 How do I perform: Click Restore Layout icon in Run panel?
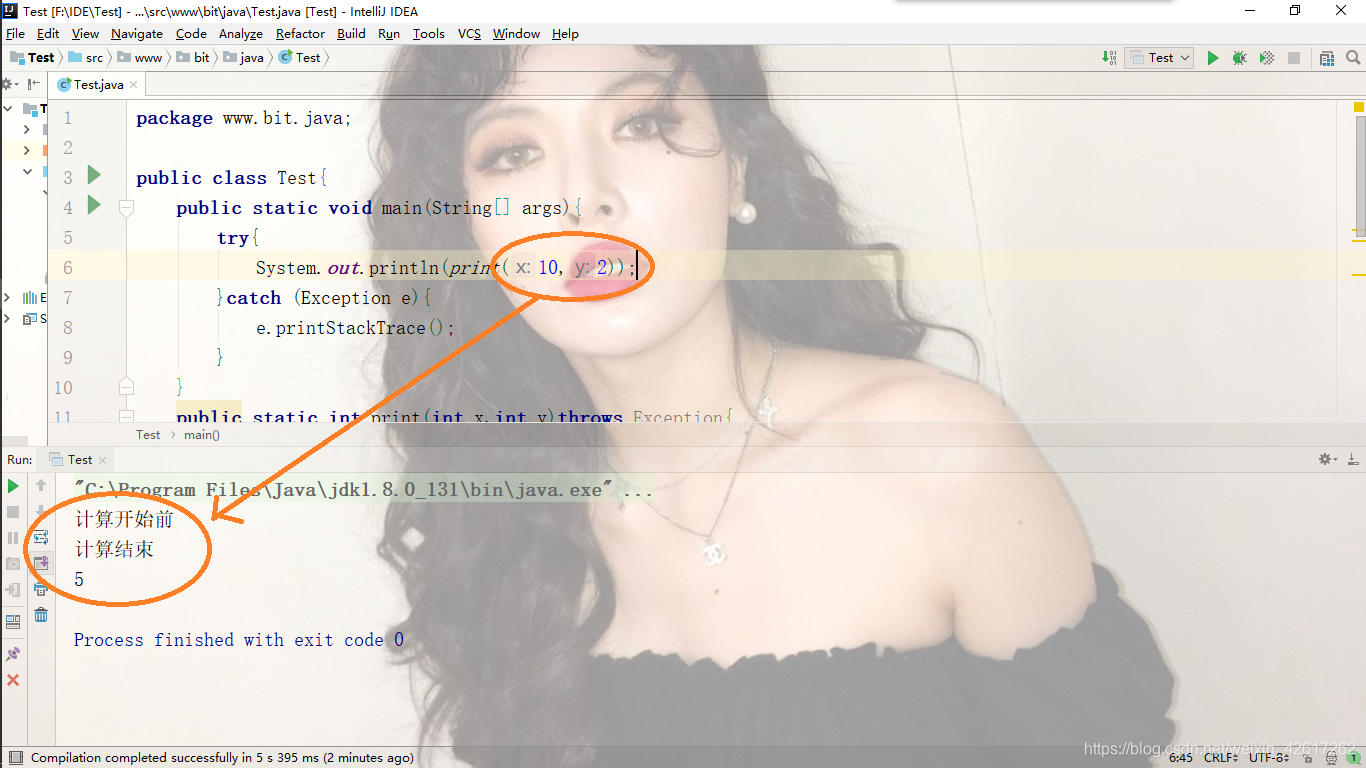[x=13, y=622]
